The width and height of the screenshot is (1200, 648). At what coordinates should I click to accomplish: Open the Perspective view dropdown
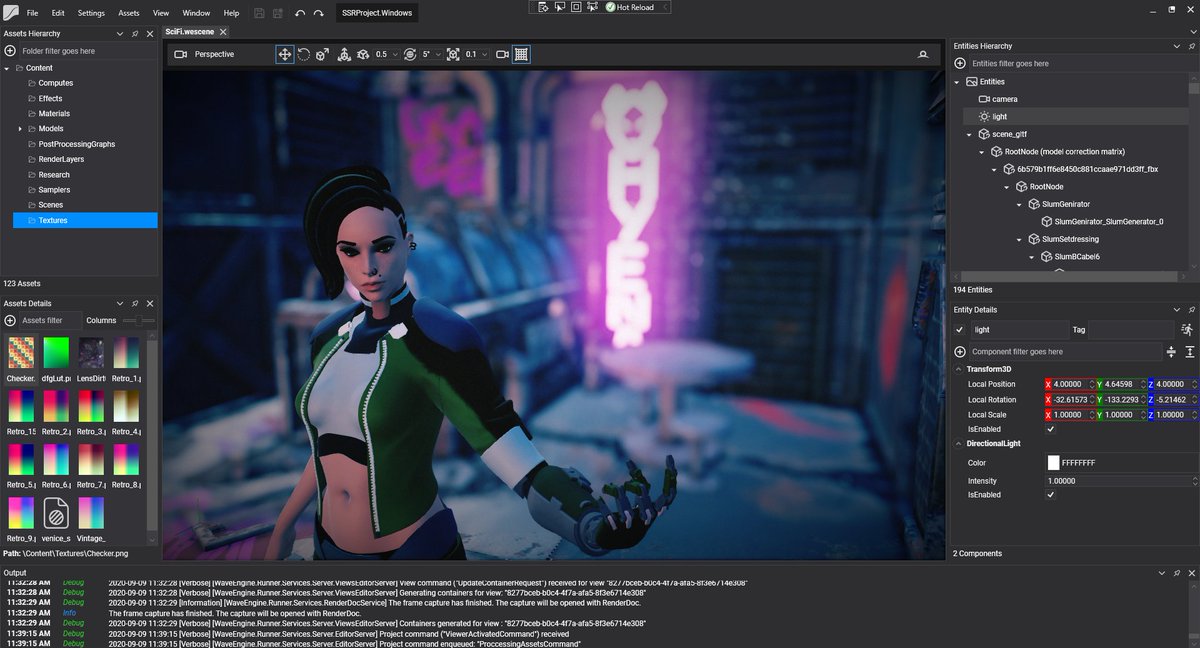click(213, 54)
